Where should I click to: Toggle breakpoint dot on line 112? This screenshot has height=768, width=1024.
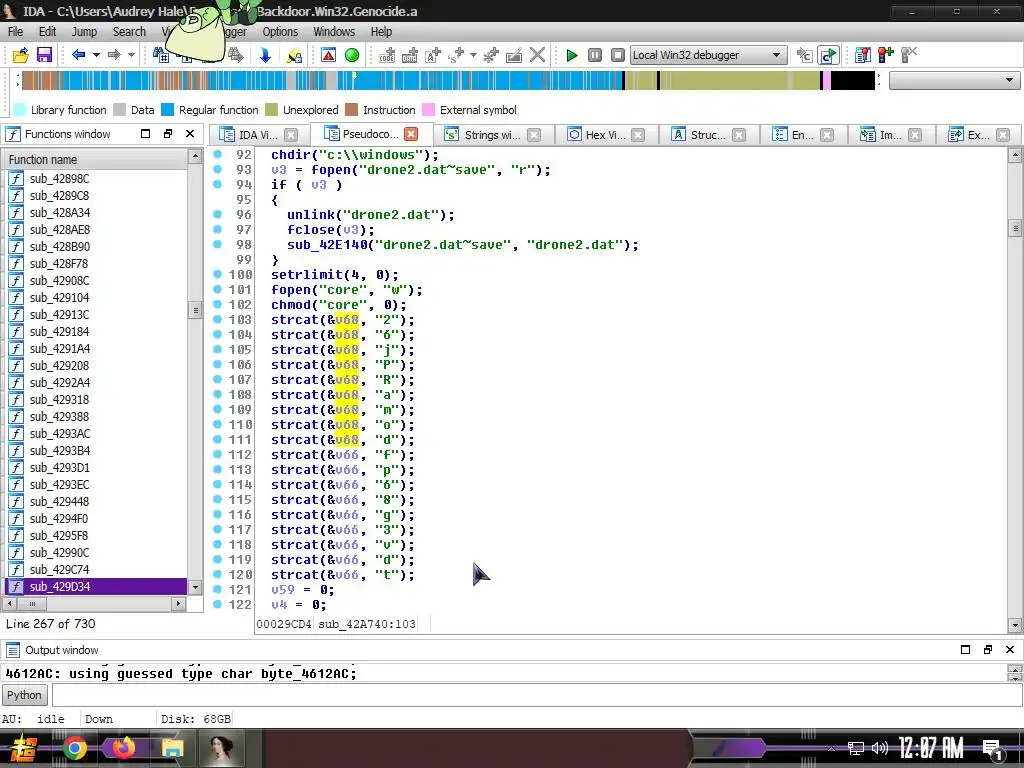[x=217, y=455]
